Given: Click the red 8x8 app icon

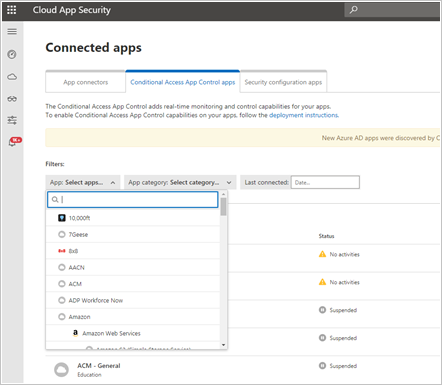Looking at the screenshot, I should 62,251.
